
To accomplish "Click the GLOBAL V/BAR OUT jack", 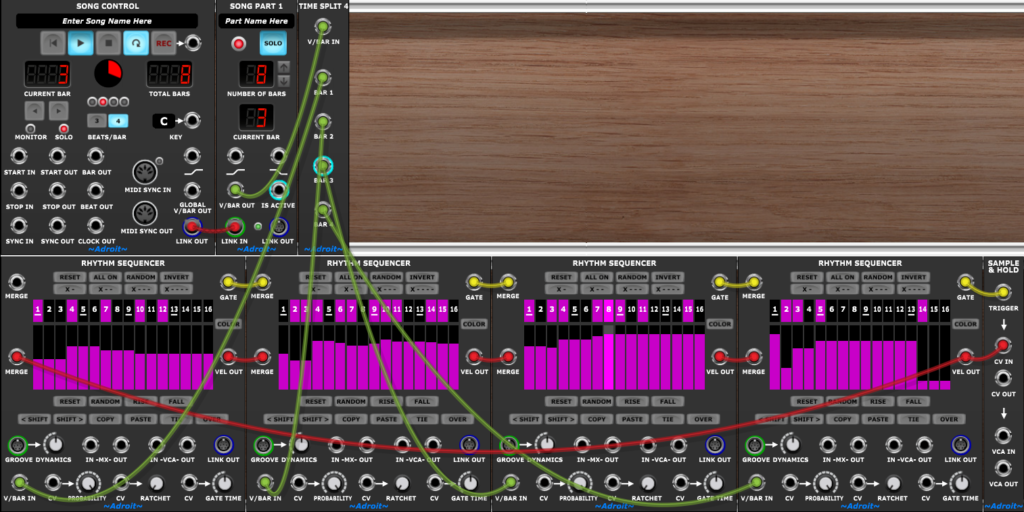I will [x=191, y=190].
